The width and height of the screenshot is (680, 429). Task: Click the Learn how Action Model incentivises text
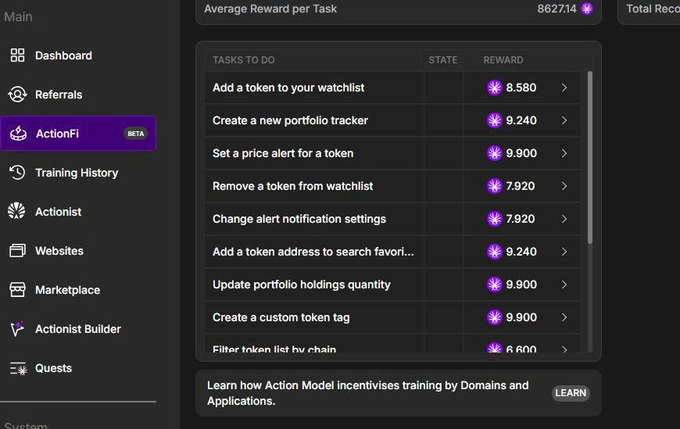coord(368,393)
